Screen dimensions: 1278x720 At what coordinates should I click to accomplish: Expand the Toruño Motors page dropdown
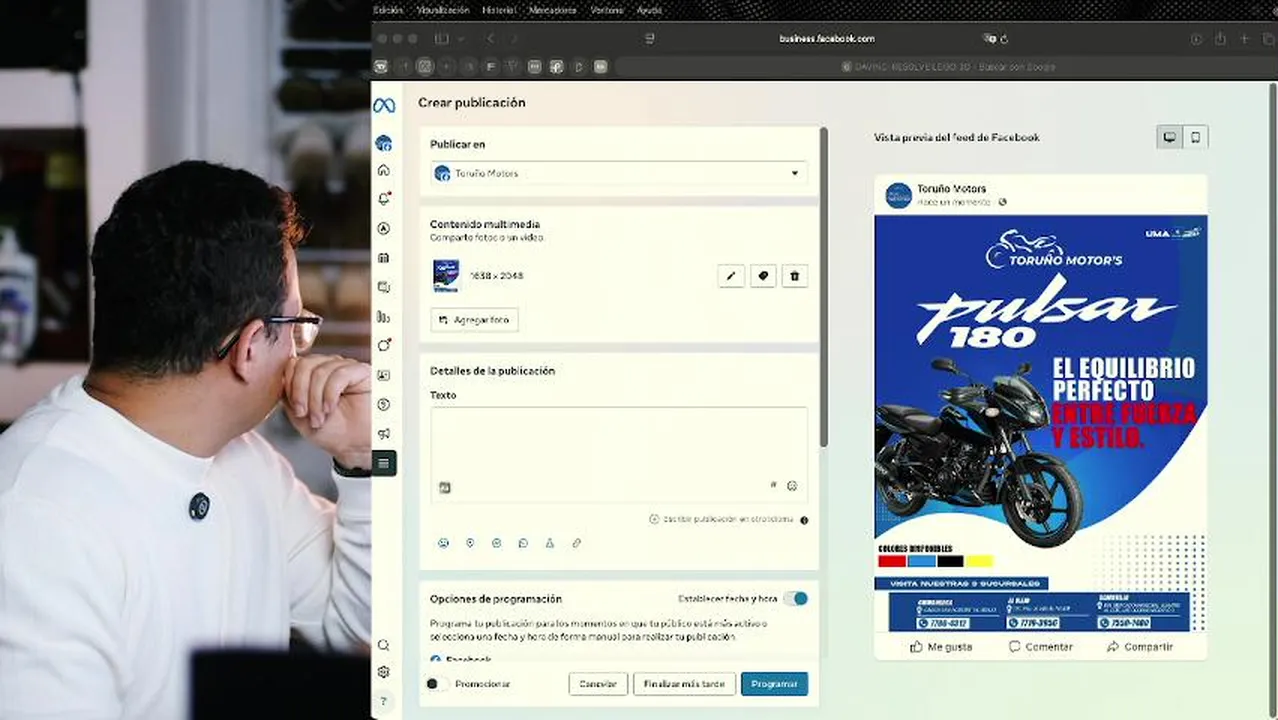pos(619,173)
